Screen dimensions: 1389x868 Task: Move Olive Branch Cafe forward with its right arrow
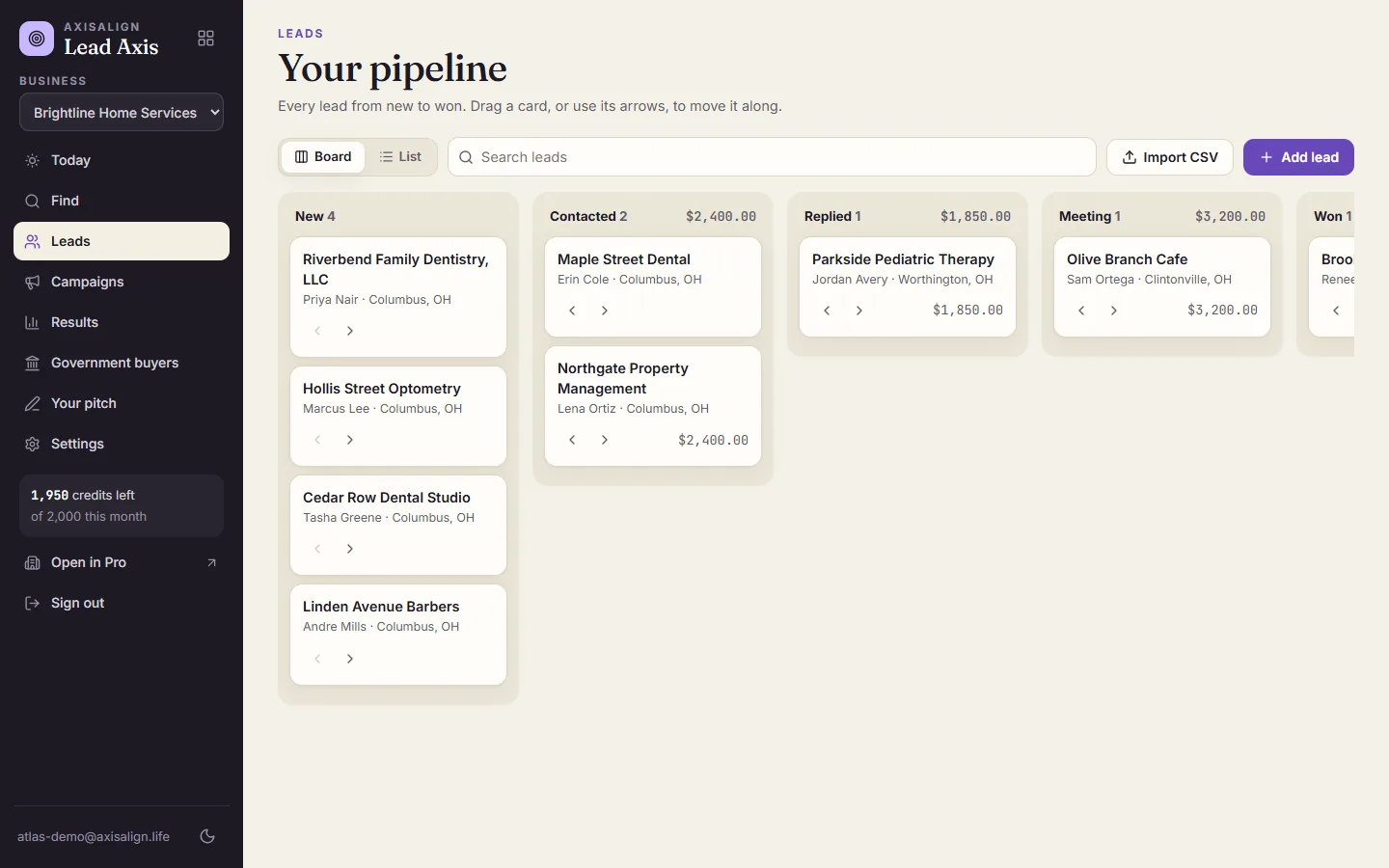pyautogui.click(x=1114, y=311)
